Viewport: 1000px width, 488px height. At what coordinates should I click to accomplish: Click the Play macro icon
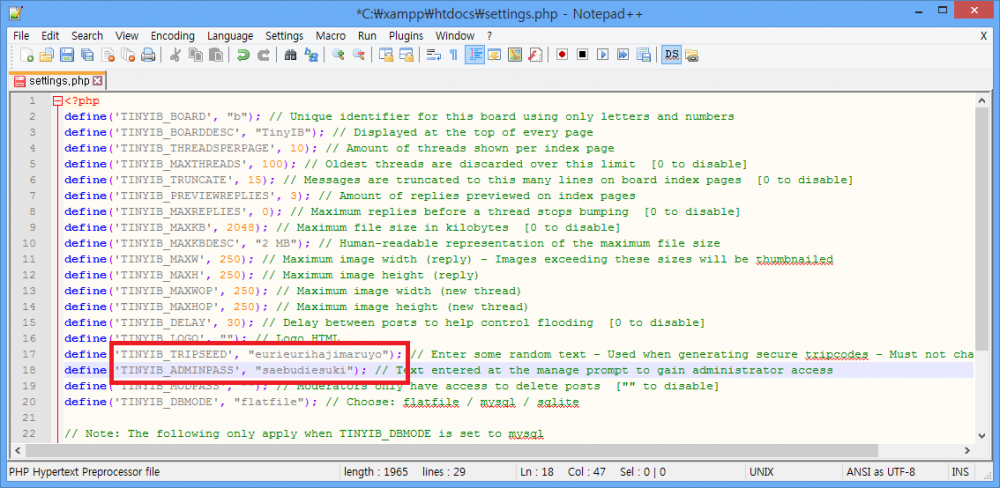point(602,55)
